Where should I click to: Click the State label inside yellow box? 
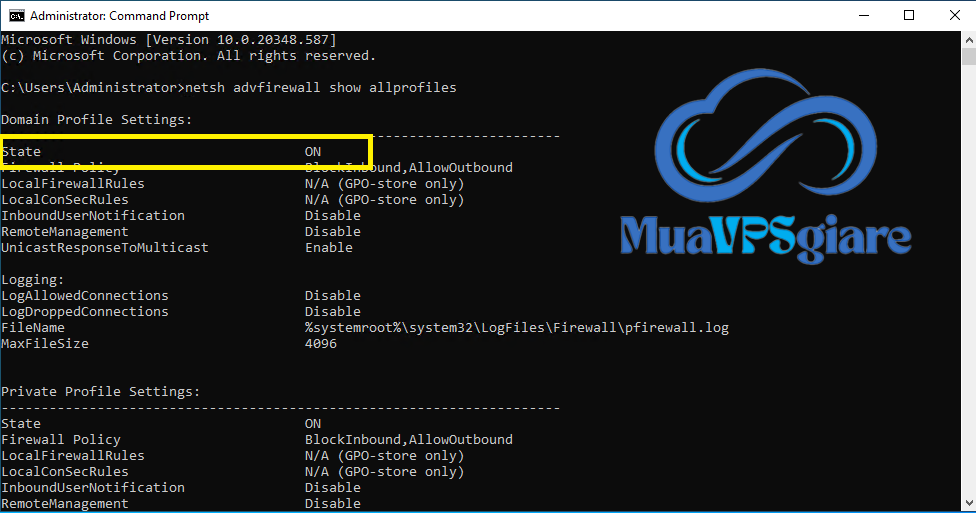(x=21, y=152)
